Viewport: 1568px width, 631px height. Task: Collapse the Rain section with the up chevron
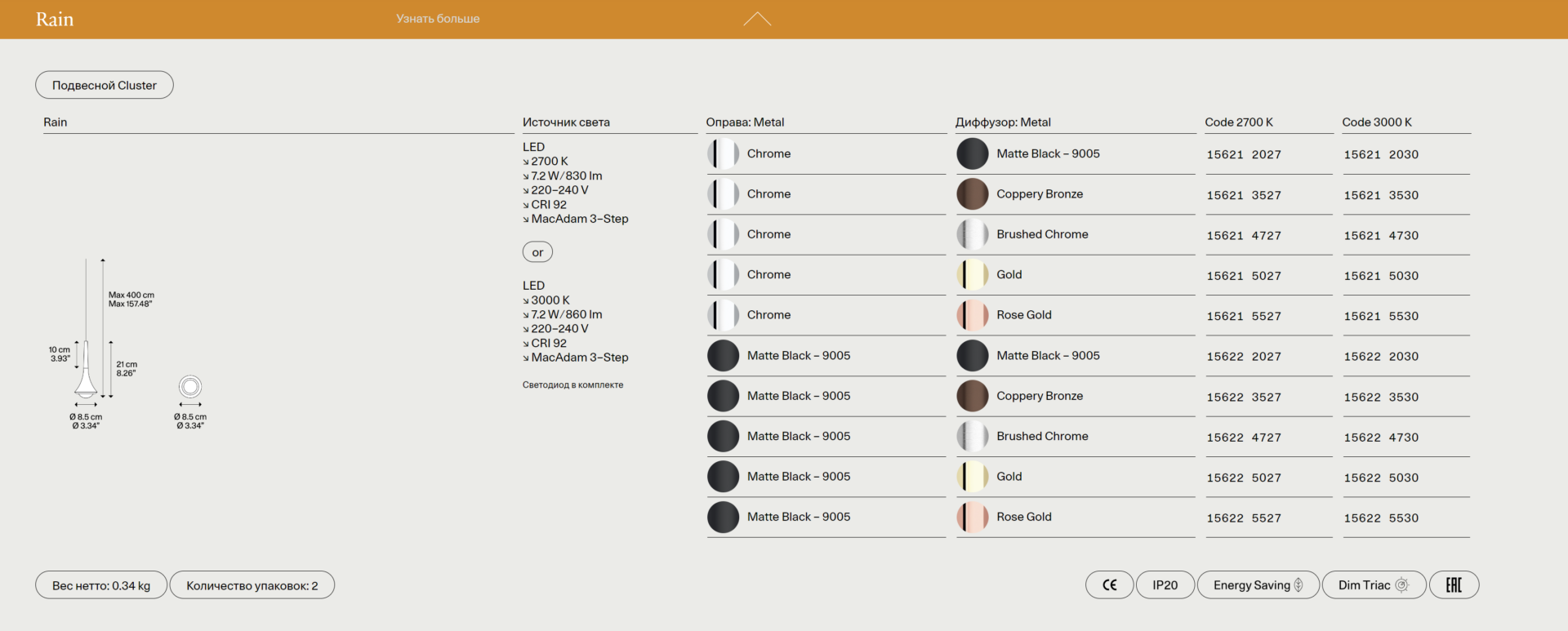757,19
